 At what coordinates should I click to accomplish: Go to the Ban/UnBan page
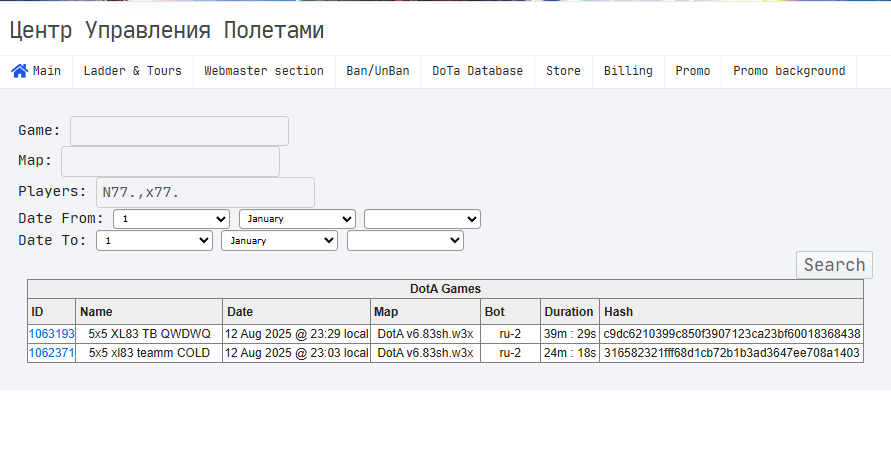pos(378,71)
